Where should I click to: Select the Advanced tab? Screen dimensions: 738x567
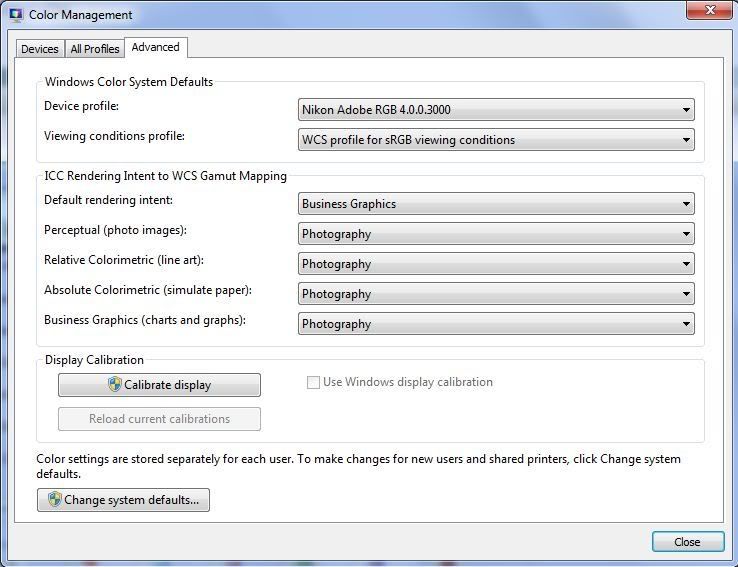(155, 47)
